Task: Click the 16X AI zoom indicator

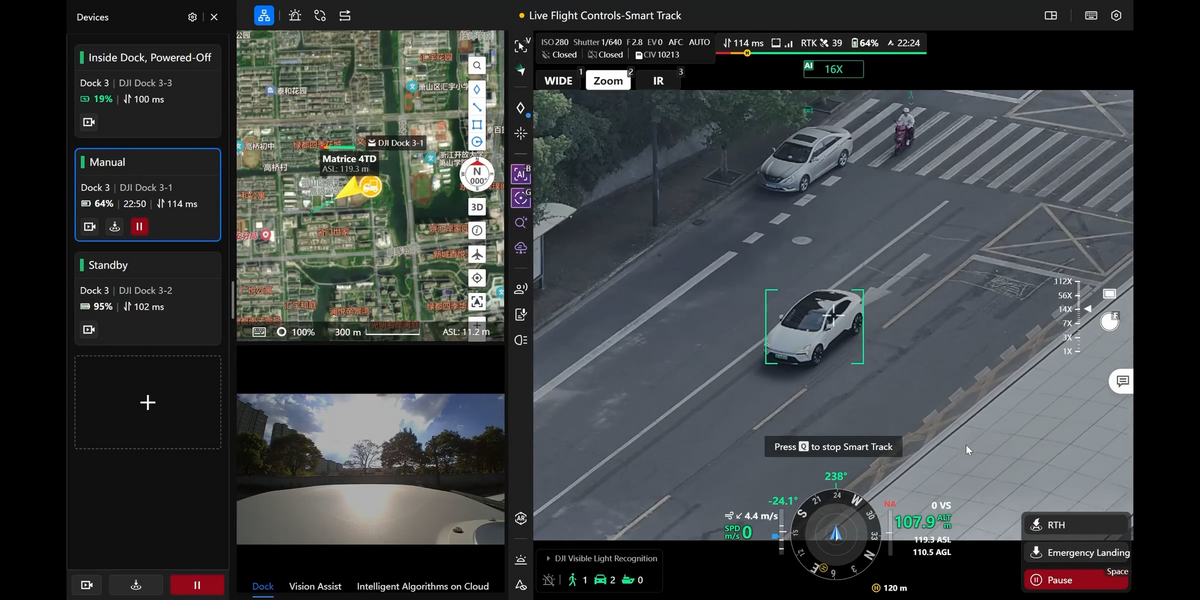Action: pos(833,69)
